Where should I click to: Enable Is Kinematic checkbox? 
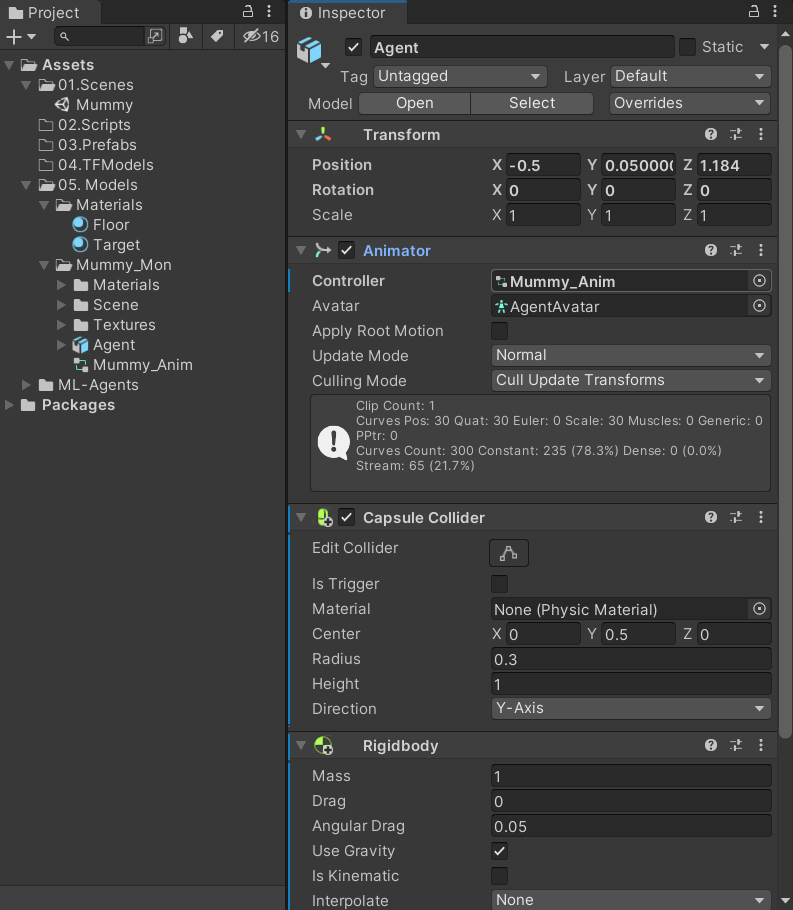pyautogui.click(x=499, y=876)
